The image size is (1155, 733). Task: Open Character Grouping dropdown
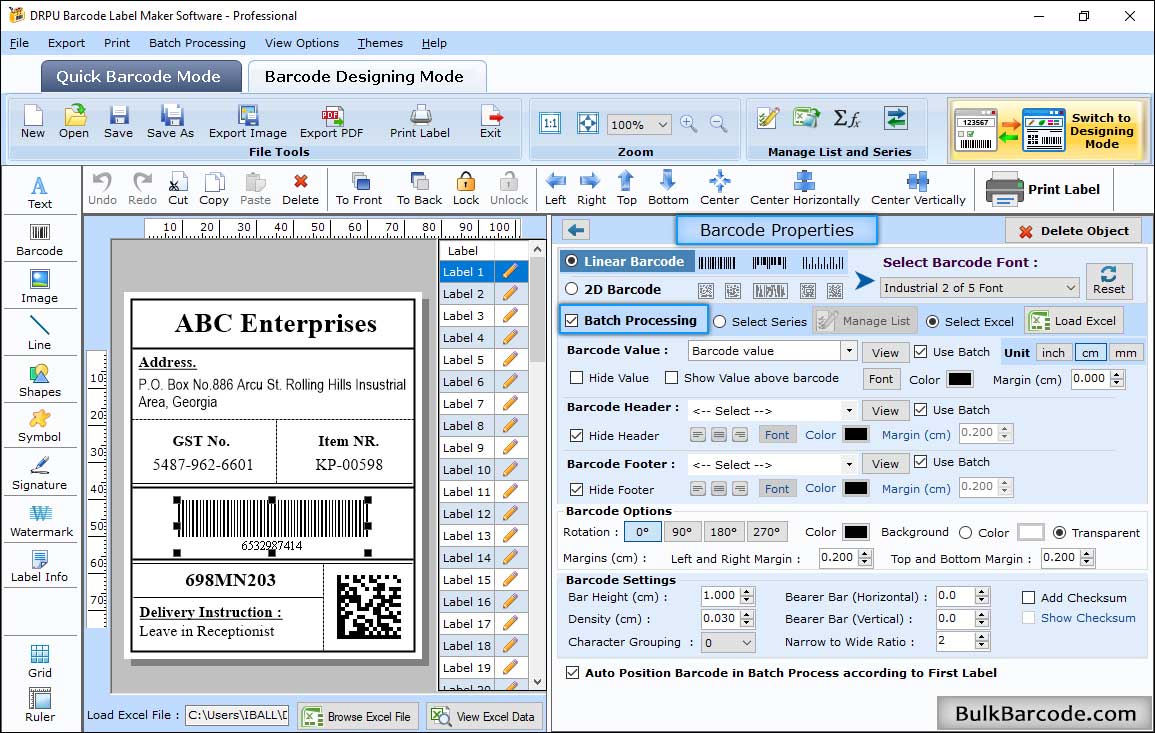747,642
